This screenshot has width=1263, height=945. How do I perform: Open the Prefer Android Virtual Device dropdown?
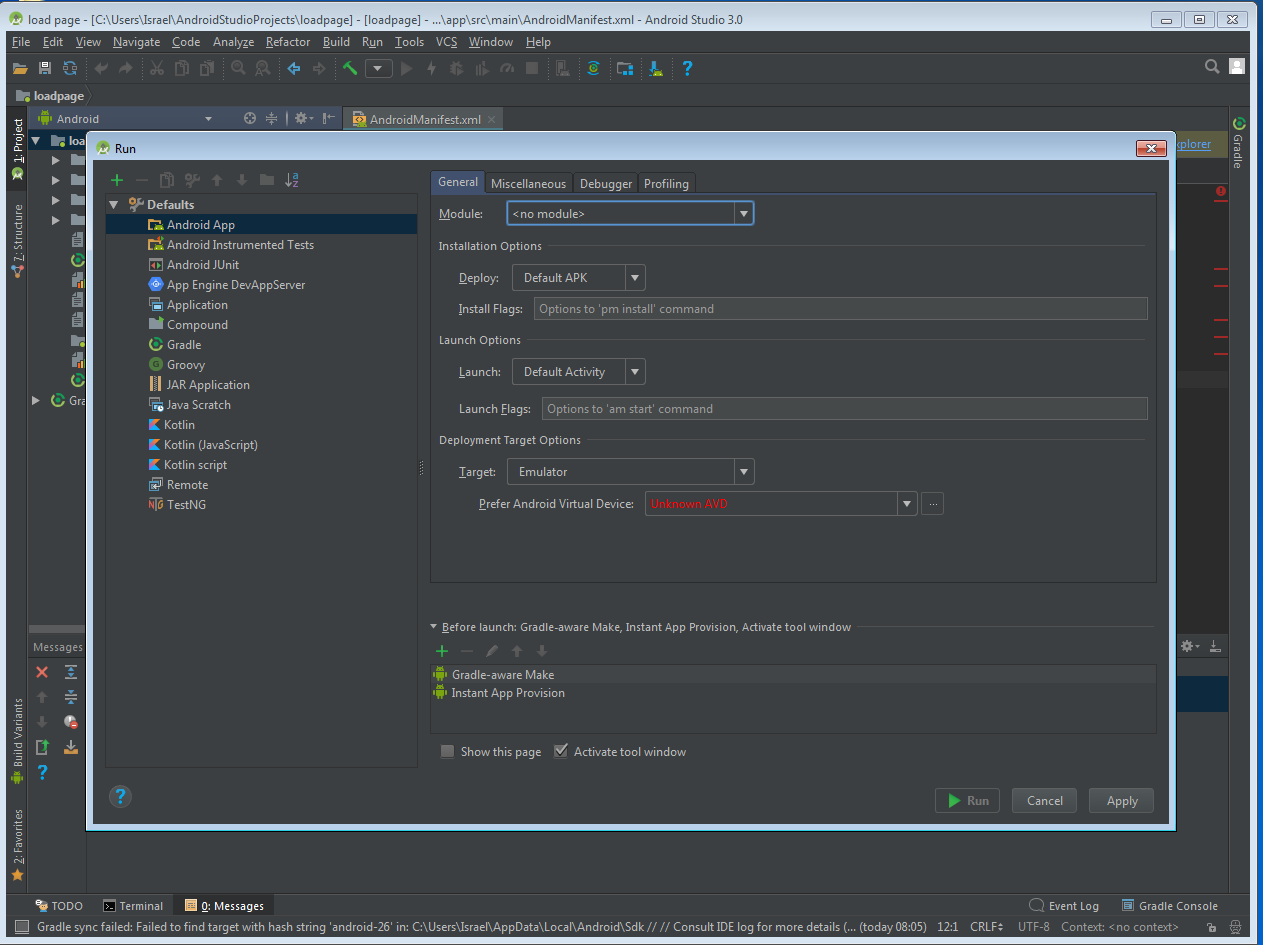(781, 504)
